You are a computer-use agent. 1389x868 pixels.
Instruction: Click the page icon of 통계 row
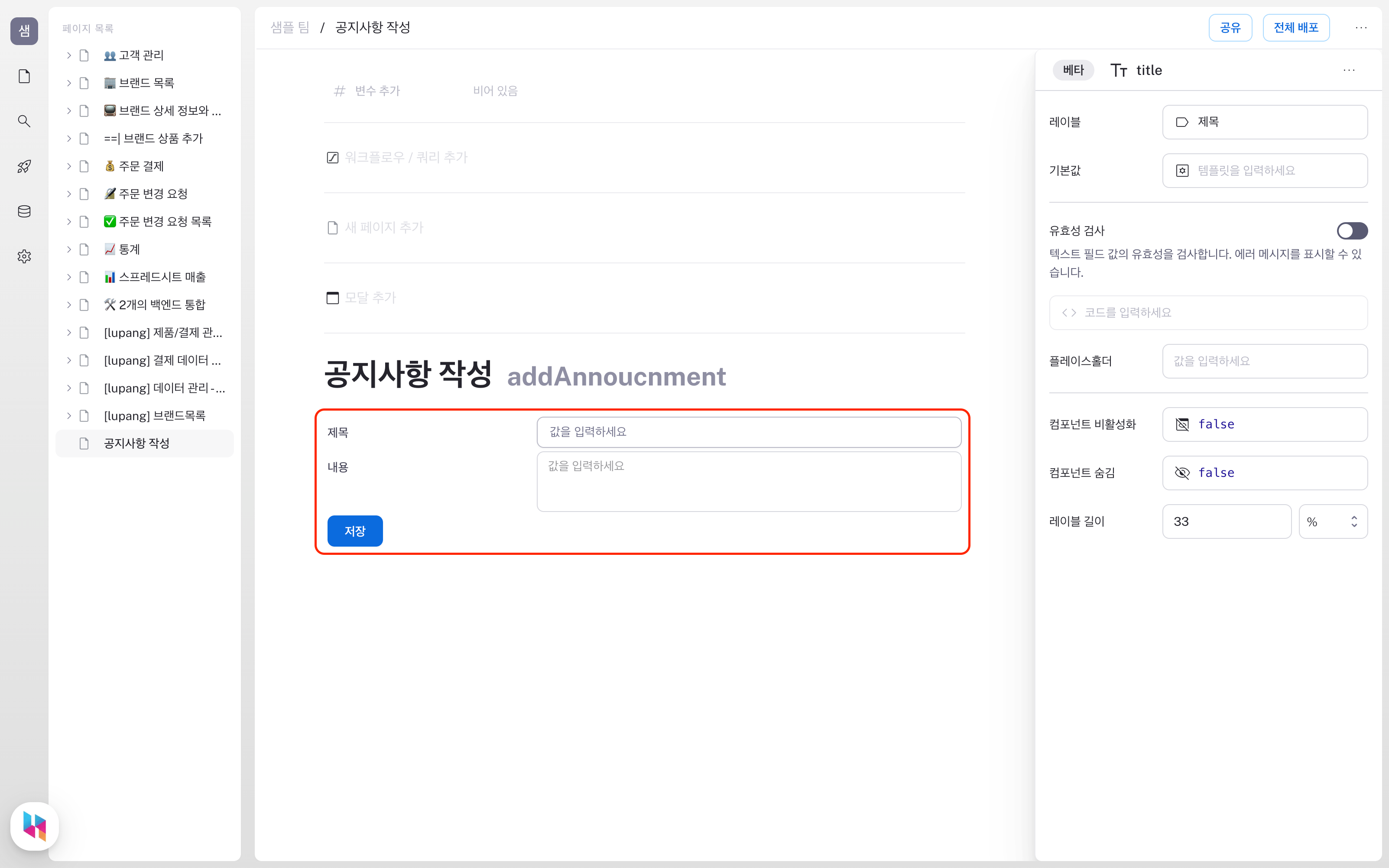coord(84,249)
